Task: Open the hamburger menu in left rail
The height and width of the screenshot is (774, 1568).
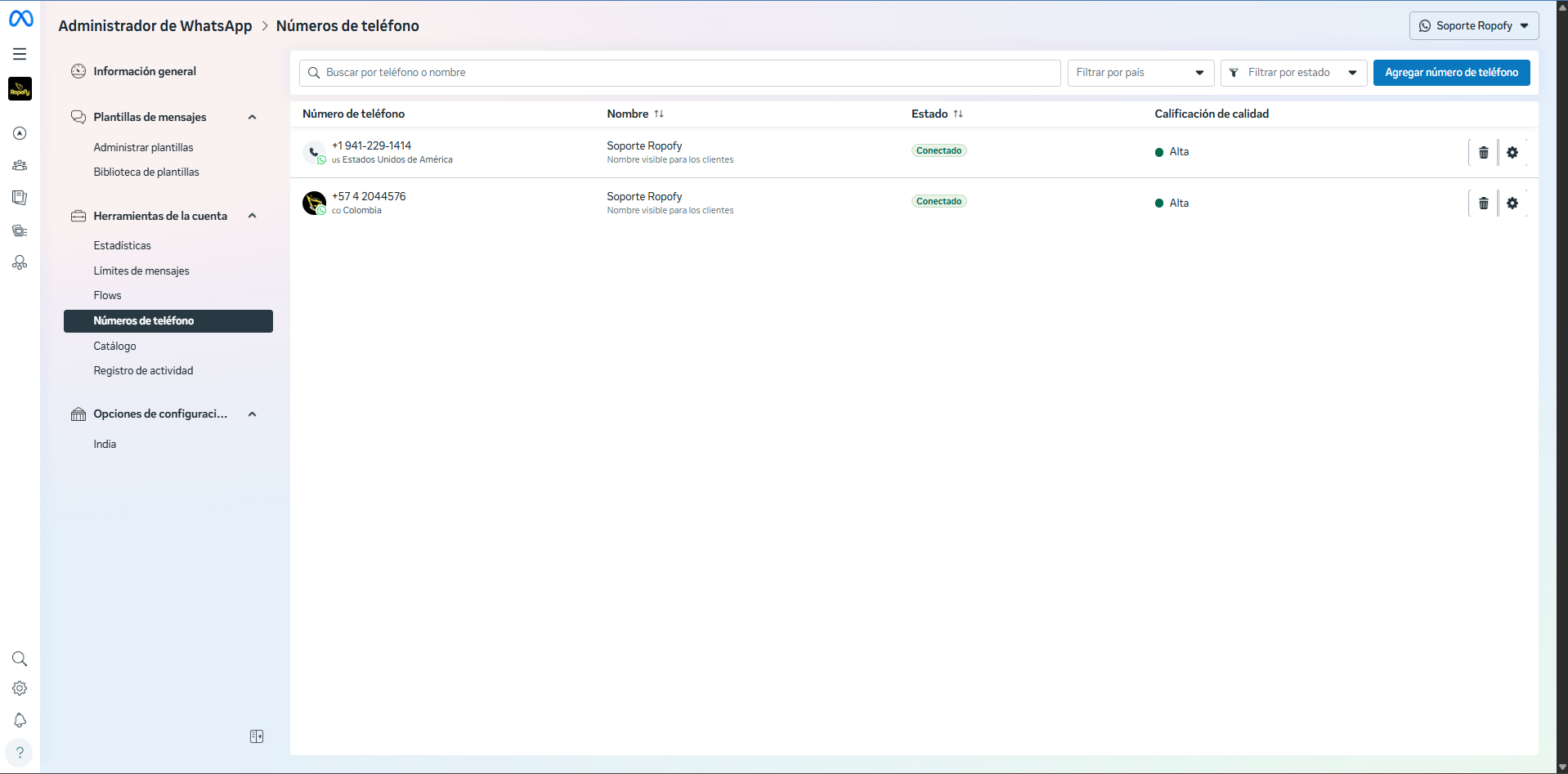Action: pos(20,54)
